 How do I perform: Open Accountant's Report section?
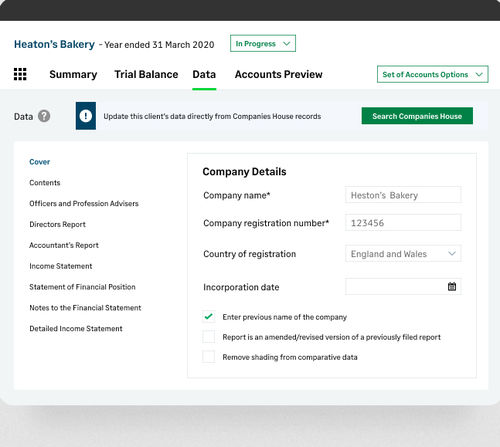click(64, 245)
